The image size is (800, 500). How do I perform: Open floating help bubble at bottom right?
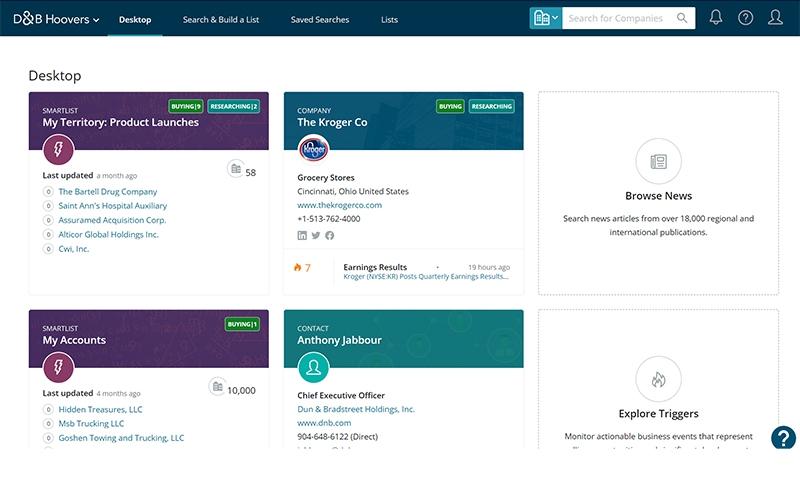tap(784, 437)
